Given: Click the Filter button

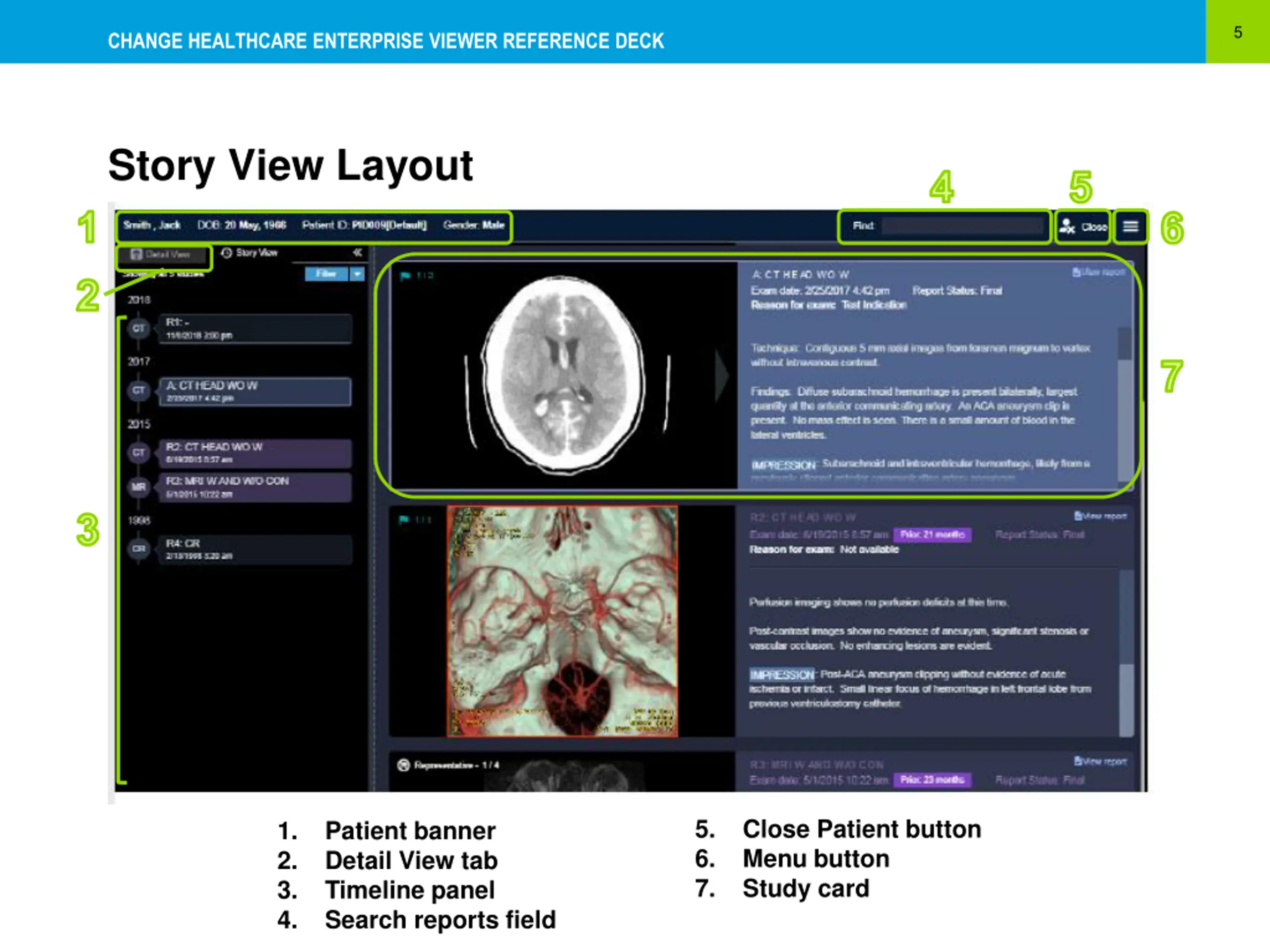Looking at the screenshot, I should point(326,274).
